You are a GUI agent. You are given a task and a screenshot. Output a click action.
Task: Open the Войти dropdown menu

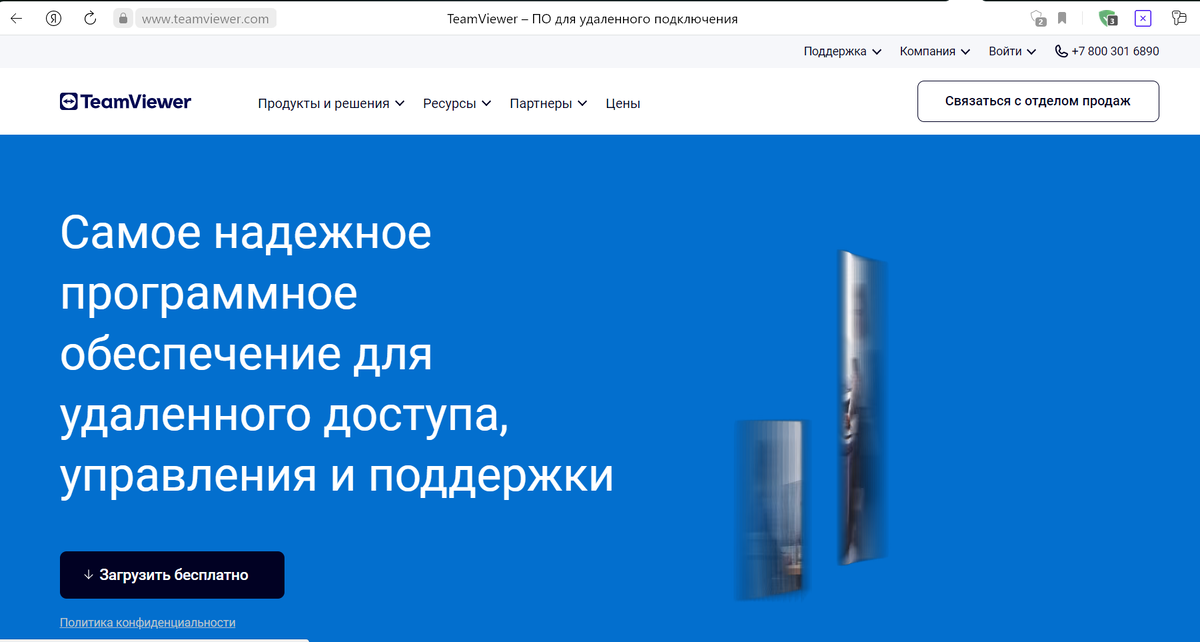coord(1012,51)
